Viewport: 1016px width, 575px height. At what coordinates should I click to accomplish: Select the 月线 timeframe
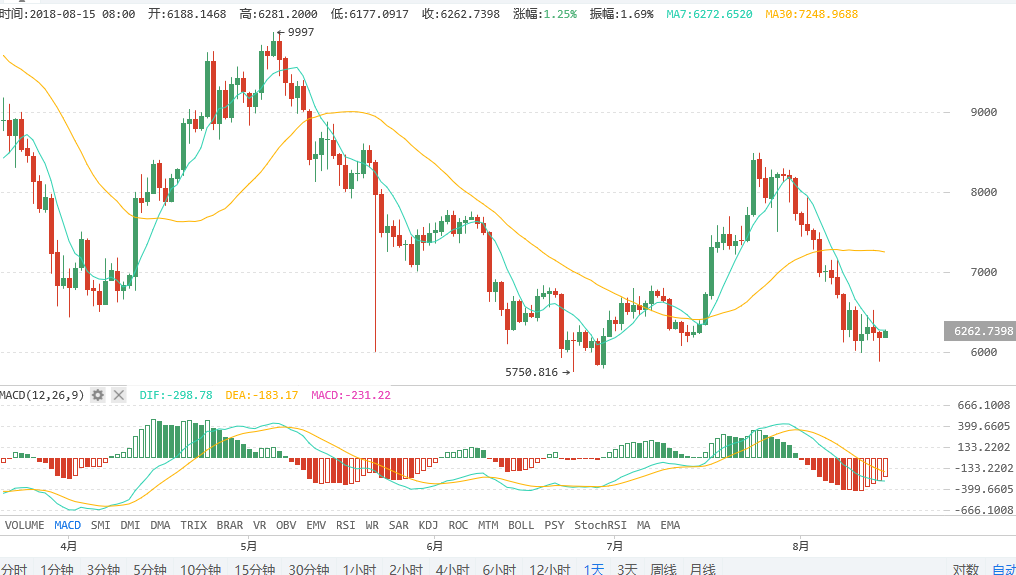tap(703, 569)
